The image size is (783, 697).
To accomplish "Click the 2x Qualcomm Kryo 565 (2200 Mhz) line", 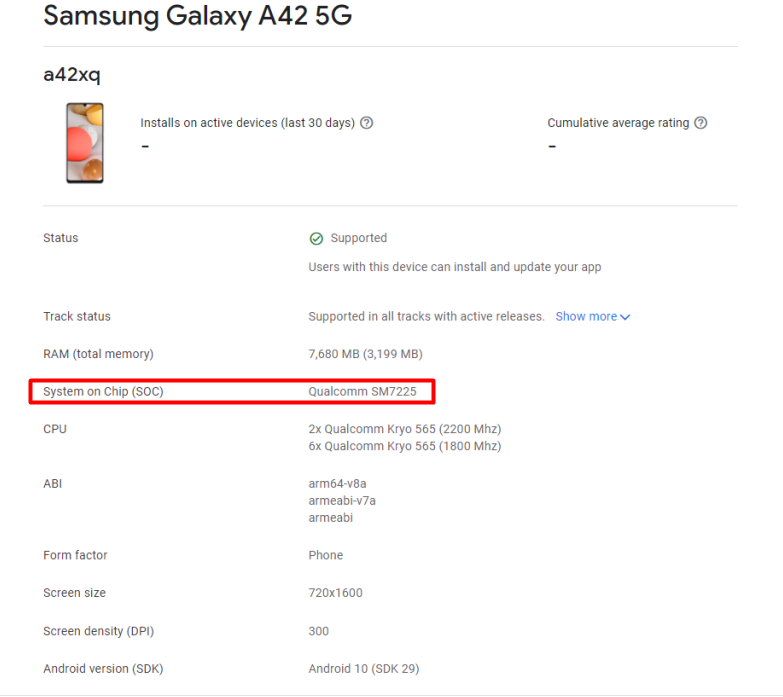I will 405,429.
